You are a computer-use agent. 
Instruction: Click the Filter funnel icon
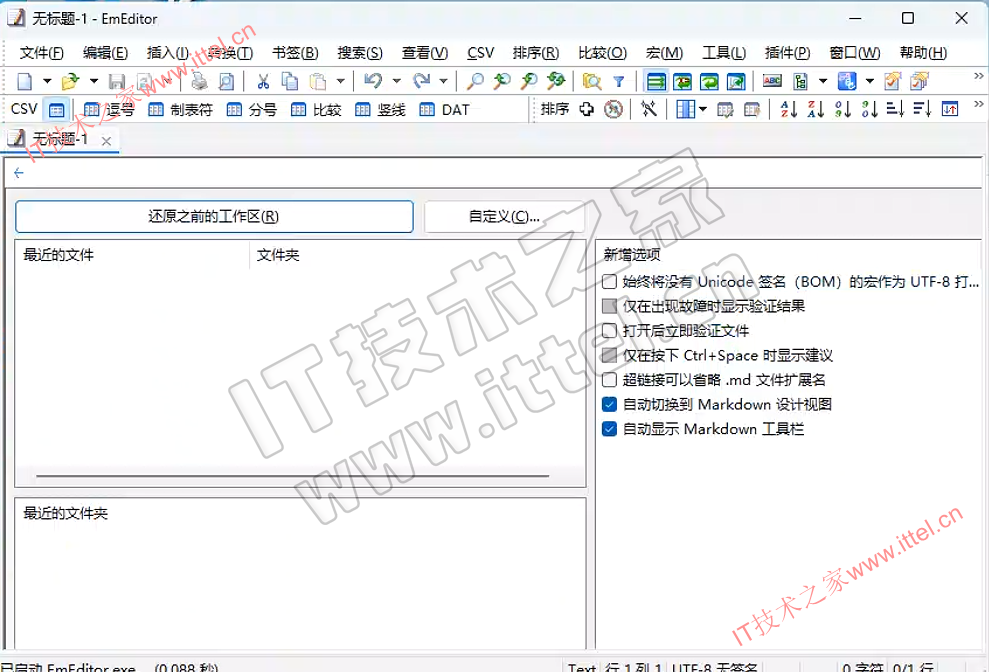tap(619, 82)
